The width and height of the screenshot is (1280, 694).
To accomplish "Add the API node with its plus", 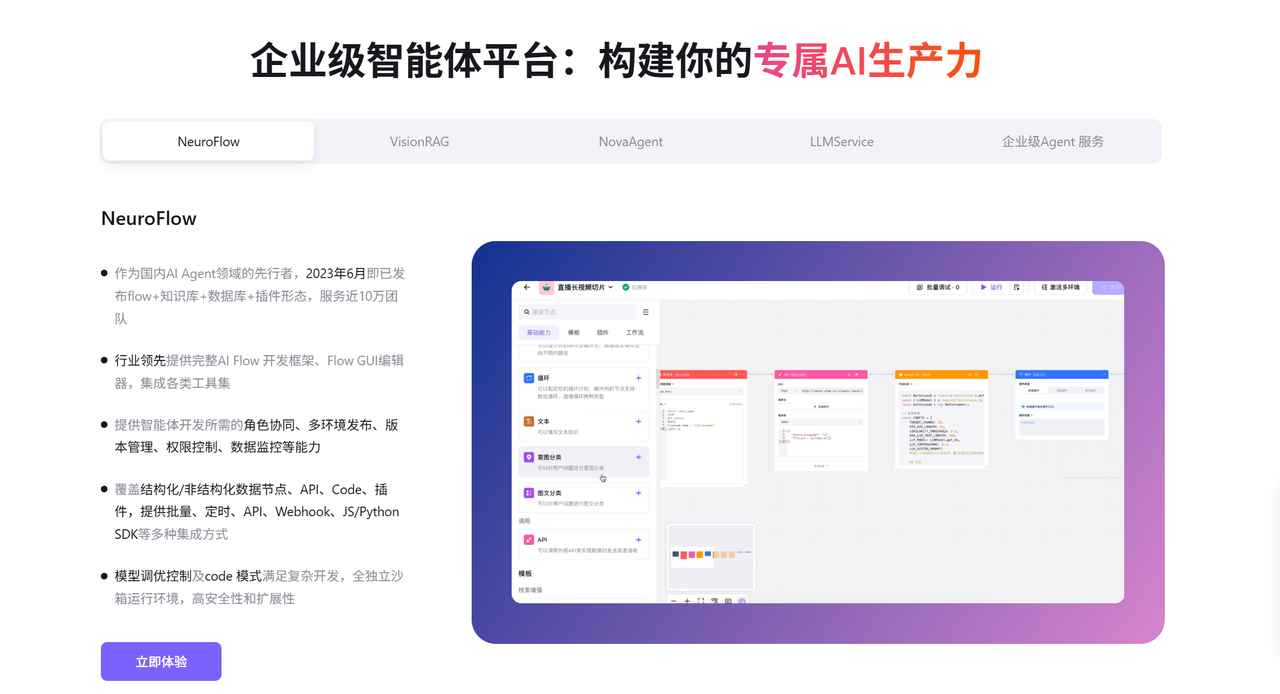I will [x=638, y=540].
